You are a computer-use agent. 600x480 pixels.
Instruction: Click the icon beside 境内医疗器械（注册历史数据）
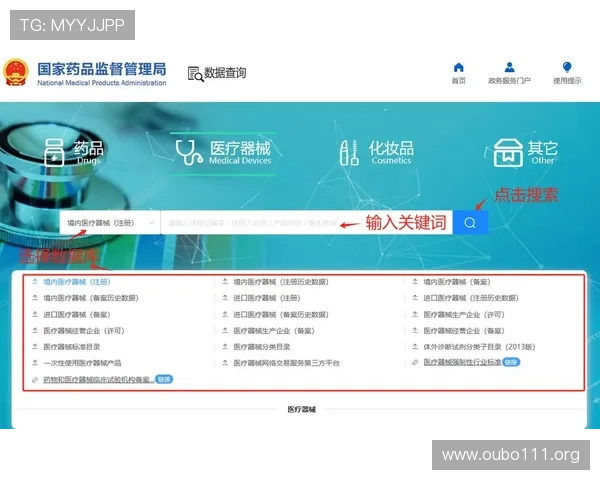(225, 282)
